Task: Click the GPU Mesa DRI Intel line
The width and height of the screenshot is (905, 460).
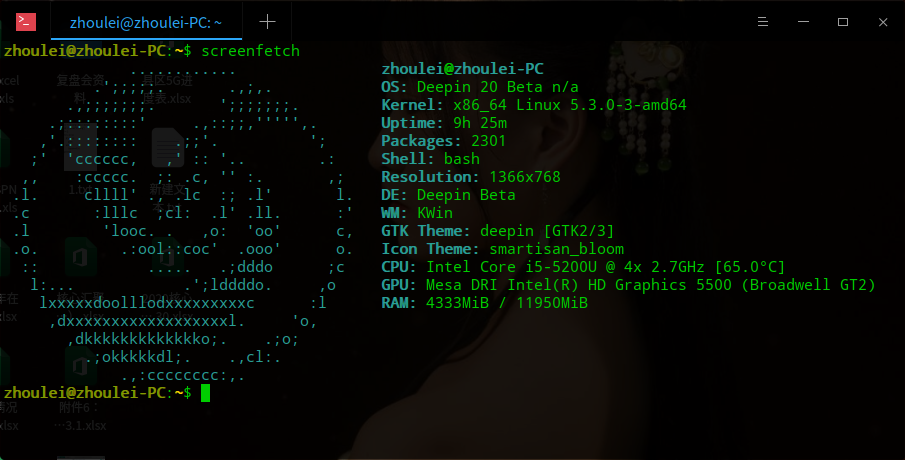Action: coord(628,285)
